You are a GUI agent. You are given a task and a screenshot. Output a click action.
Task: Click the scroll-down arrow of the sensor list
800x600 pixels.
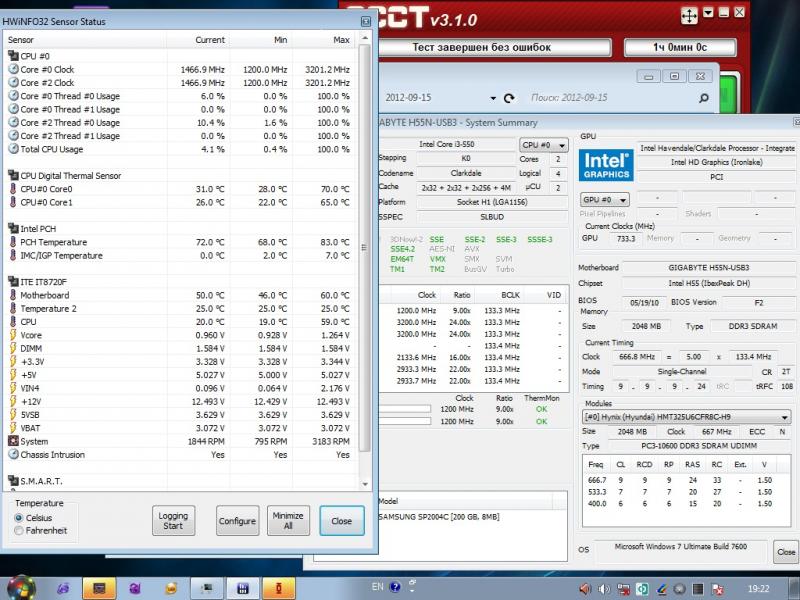(365, 484)
